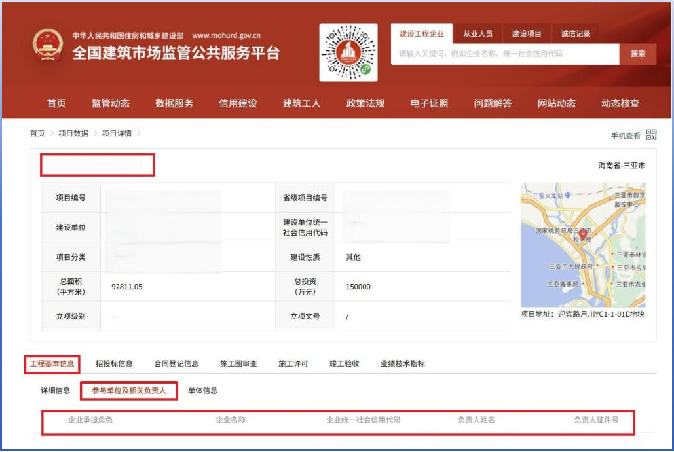Click the 项目编号 row label
674x452 pixels.
(70, 198)
